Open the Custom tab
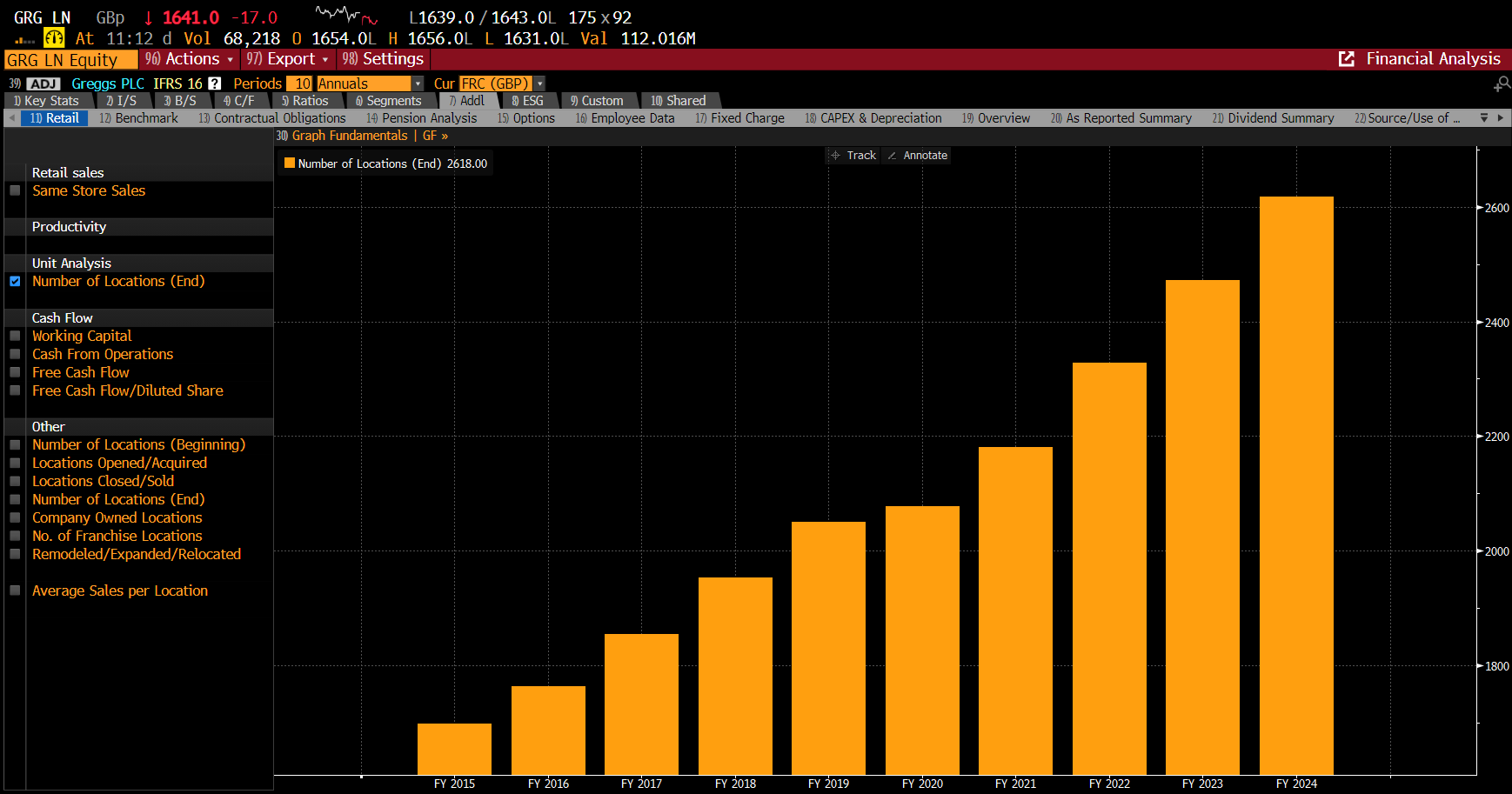Viewport: 1512px width, 794px height. pos(597,101)
